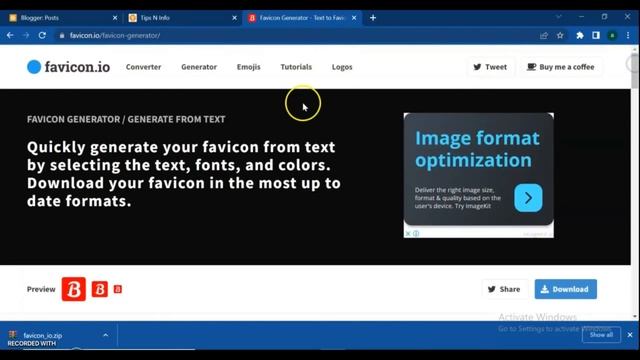Close the Blogger: Posts tab

point(115,18)
